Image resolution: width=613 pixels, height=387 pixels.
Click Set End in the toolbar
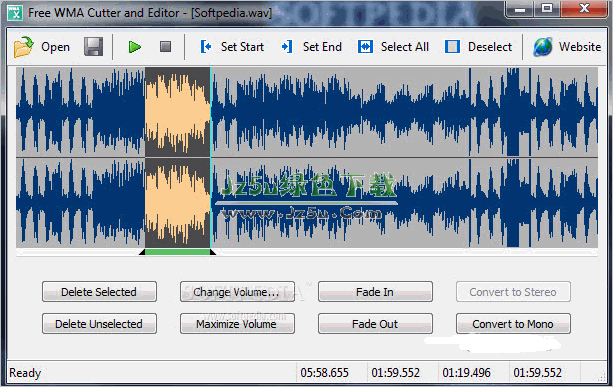point(312,47)
